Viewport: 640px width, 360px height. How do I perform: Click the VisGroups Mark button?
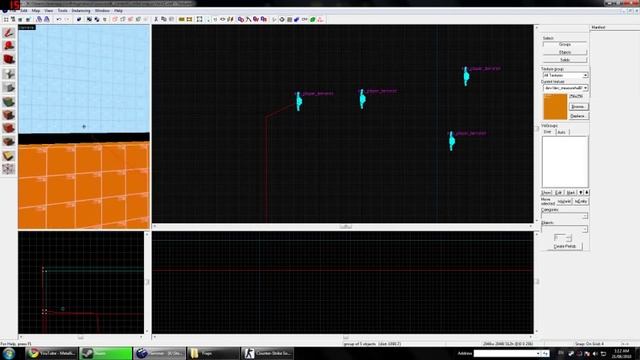tap(571, 193)
